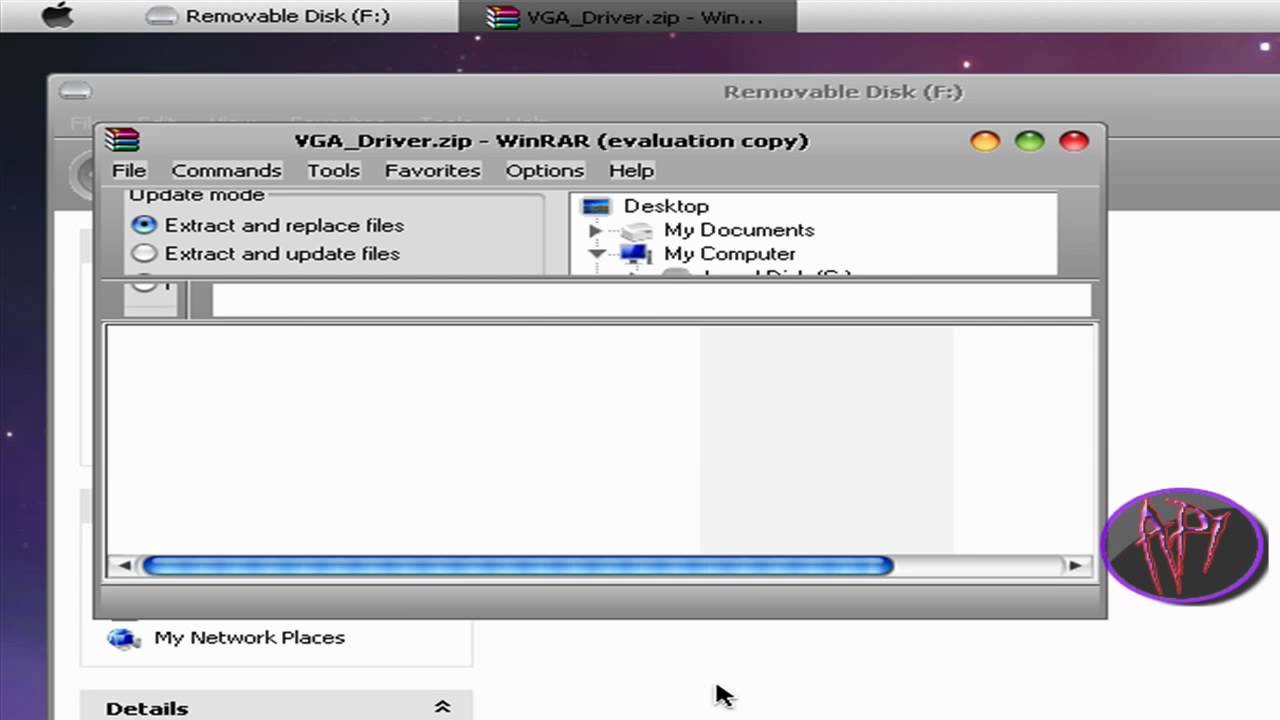Click the WinRAR window title text
Image resolution: width=1280 pixels, height=720 pixels.
click(x=551, y=141)
